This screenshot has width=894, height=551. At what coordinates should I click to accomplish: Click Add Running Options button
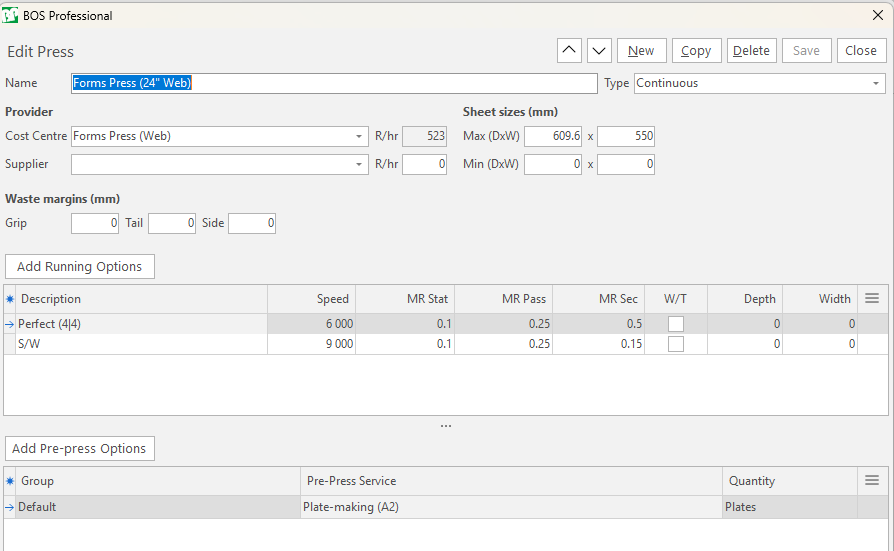click(x=80, y=266)
